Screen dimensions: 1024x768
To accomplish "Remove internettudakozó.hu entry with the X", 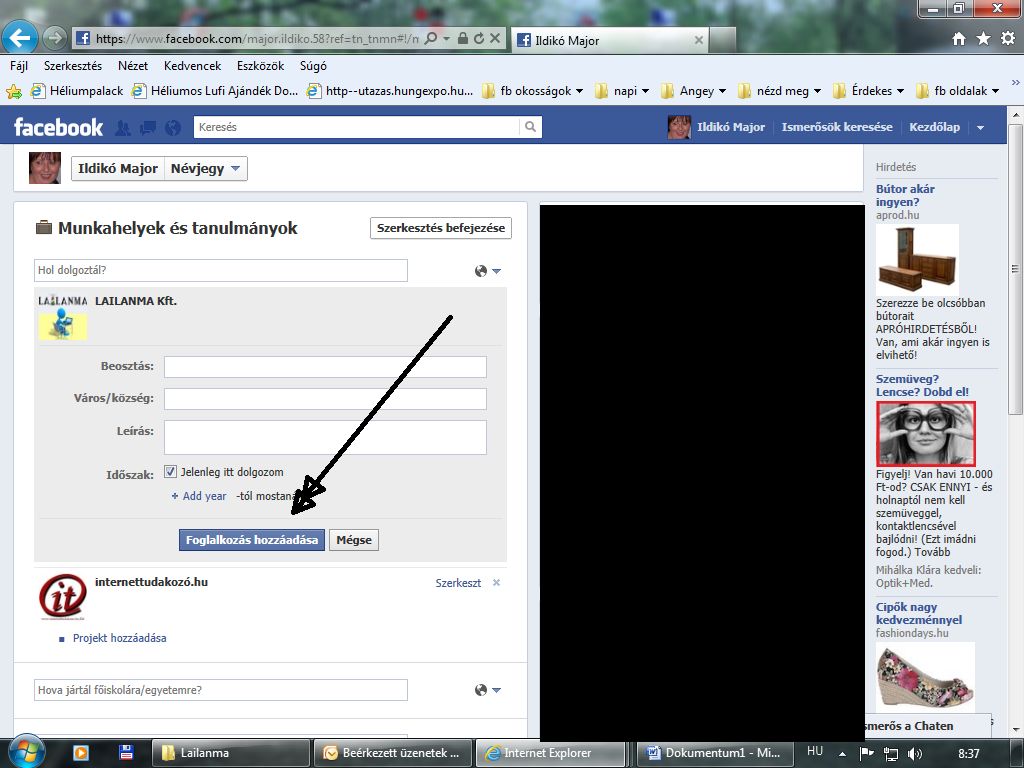I will tap(496, 583).
